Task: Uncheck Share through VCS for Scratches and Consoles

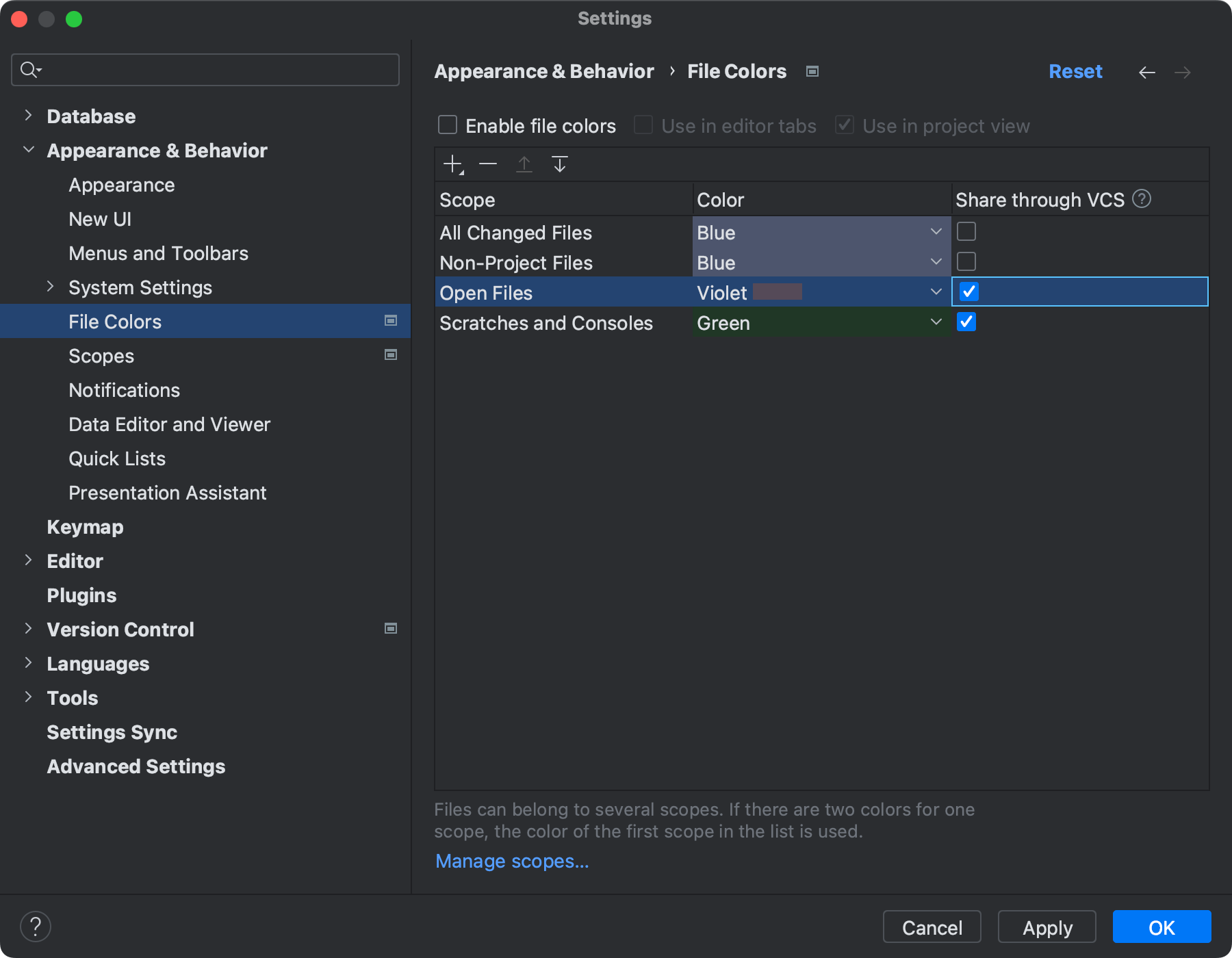Action: [966, 322]
